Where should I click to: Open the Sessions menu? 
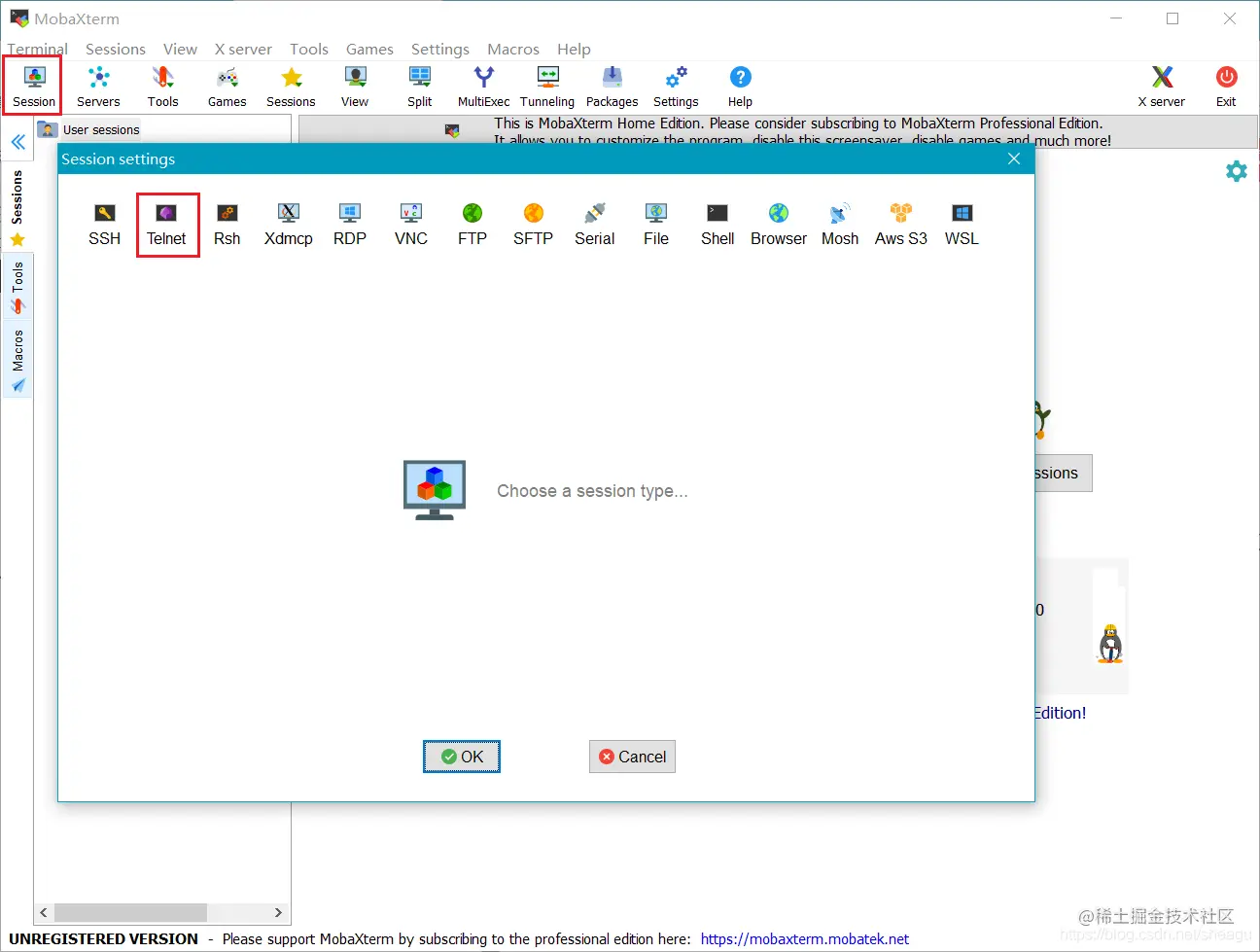point(116,49)
